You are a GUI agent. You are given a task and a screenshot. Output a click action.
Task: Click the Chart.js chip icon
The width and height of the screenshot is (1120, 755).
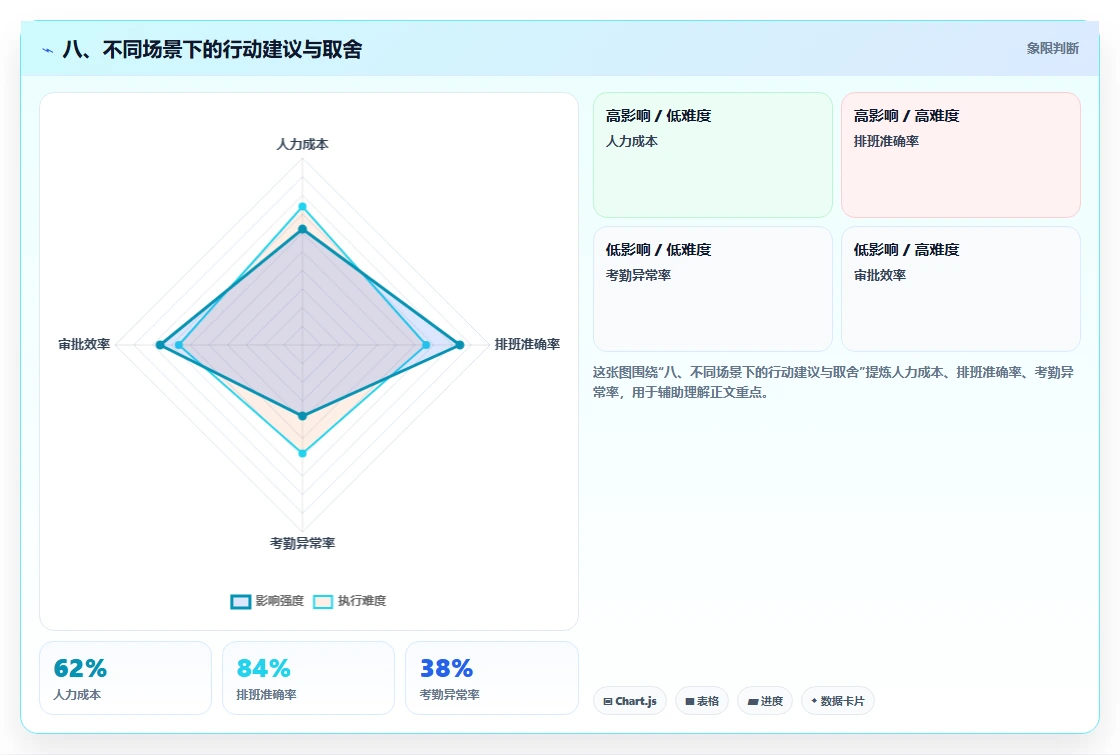click(x=608, y=701)
